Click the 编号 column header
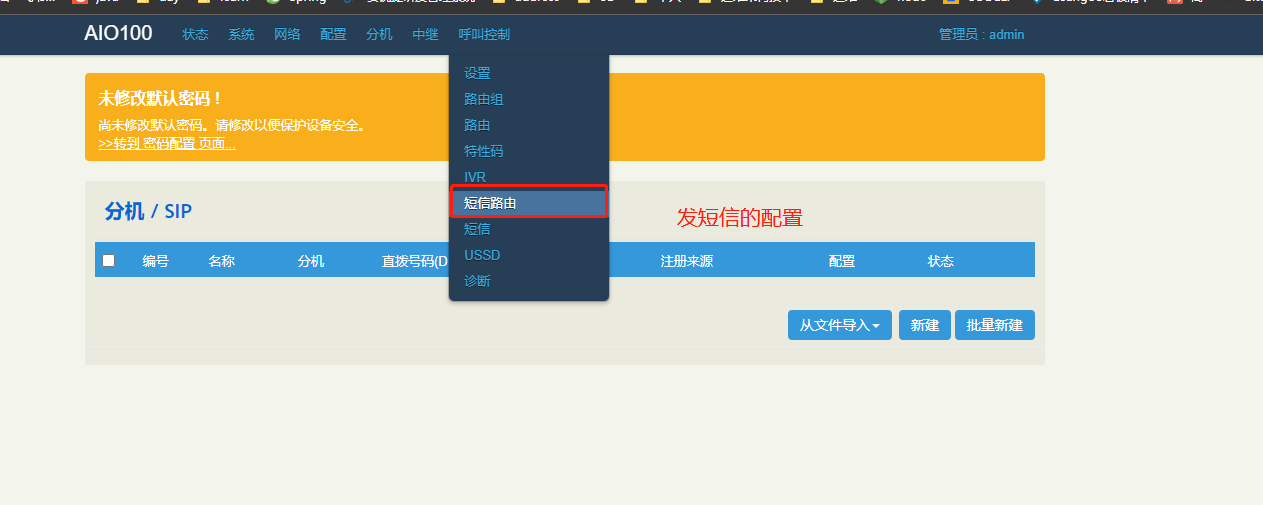Viewport: 1263px width, 505px height. coord(155,261)
